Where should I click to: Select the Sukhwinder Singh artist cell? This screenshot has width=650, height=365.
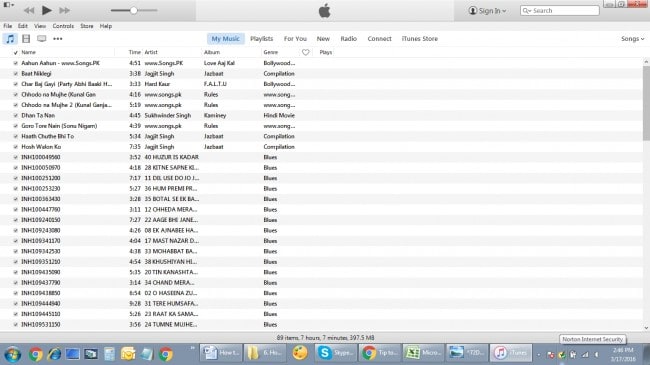168,115
